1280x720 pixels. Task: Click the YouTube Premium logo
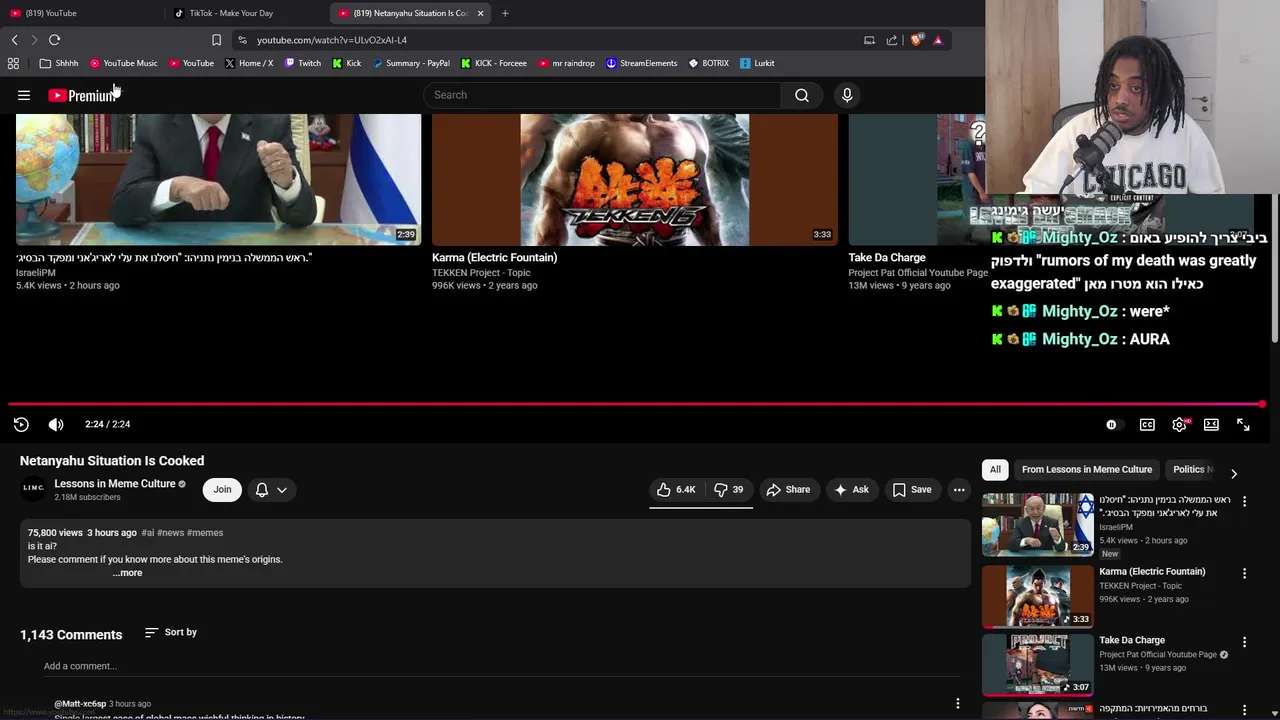coord(82,95)
